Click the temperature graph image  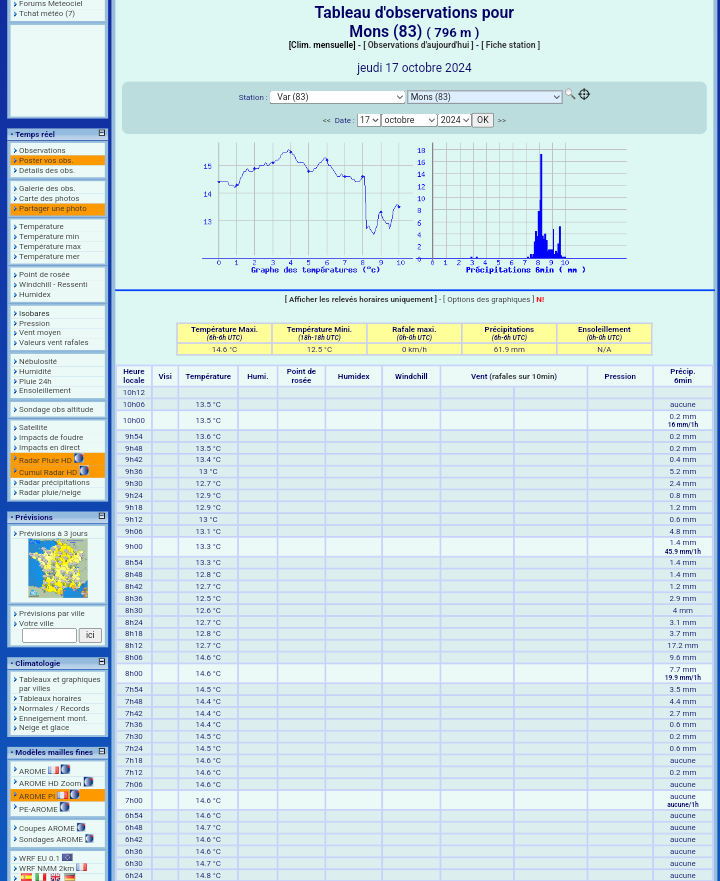point(307,208)
